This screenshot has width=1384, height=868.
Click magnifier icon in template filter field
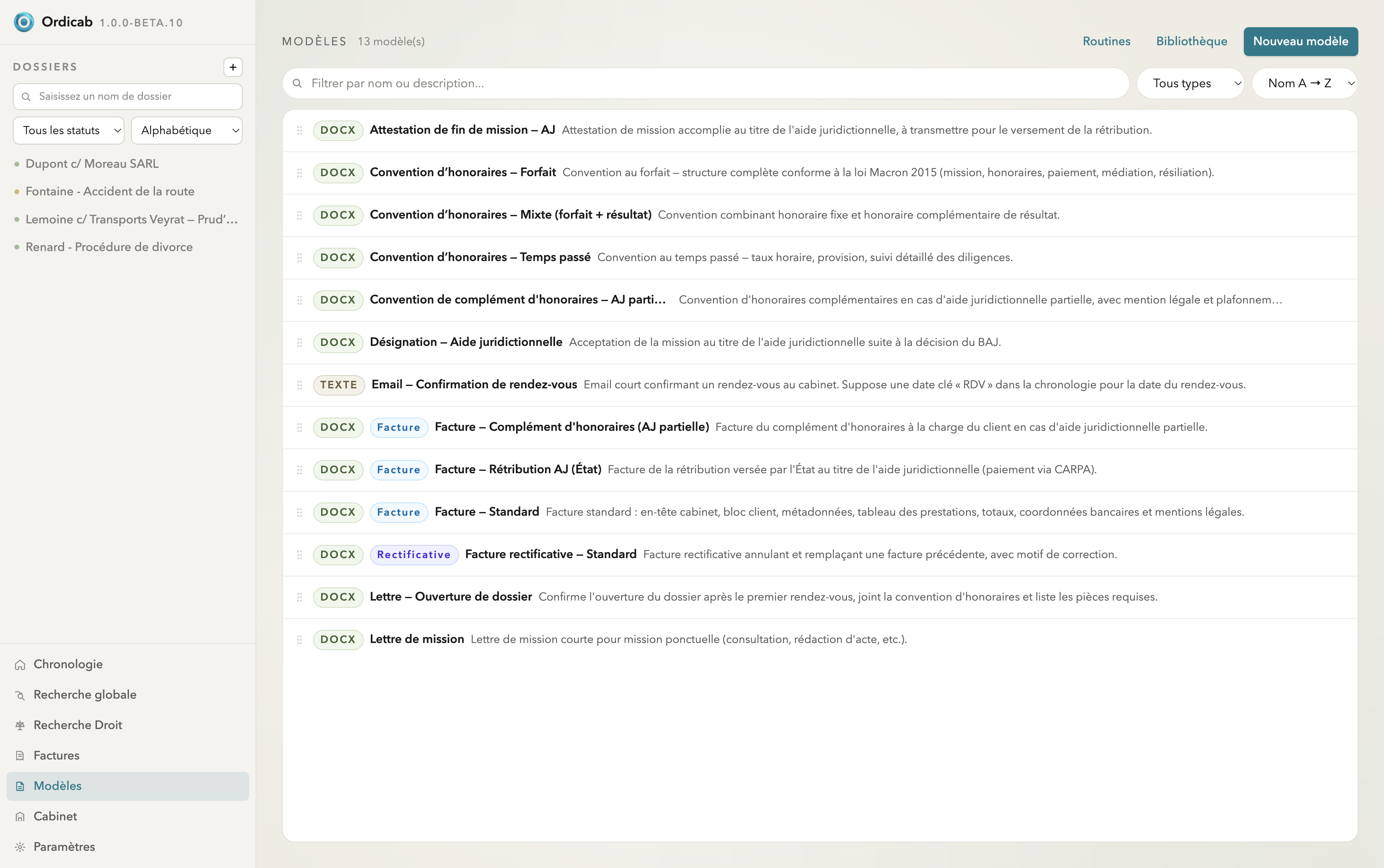point(297,83)
